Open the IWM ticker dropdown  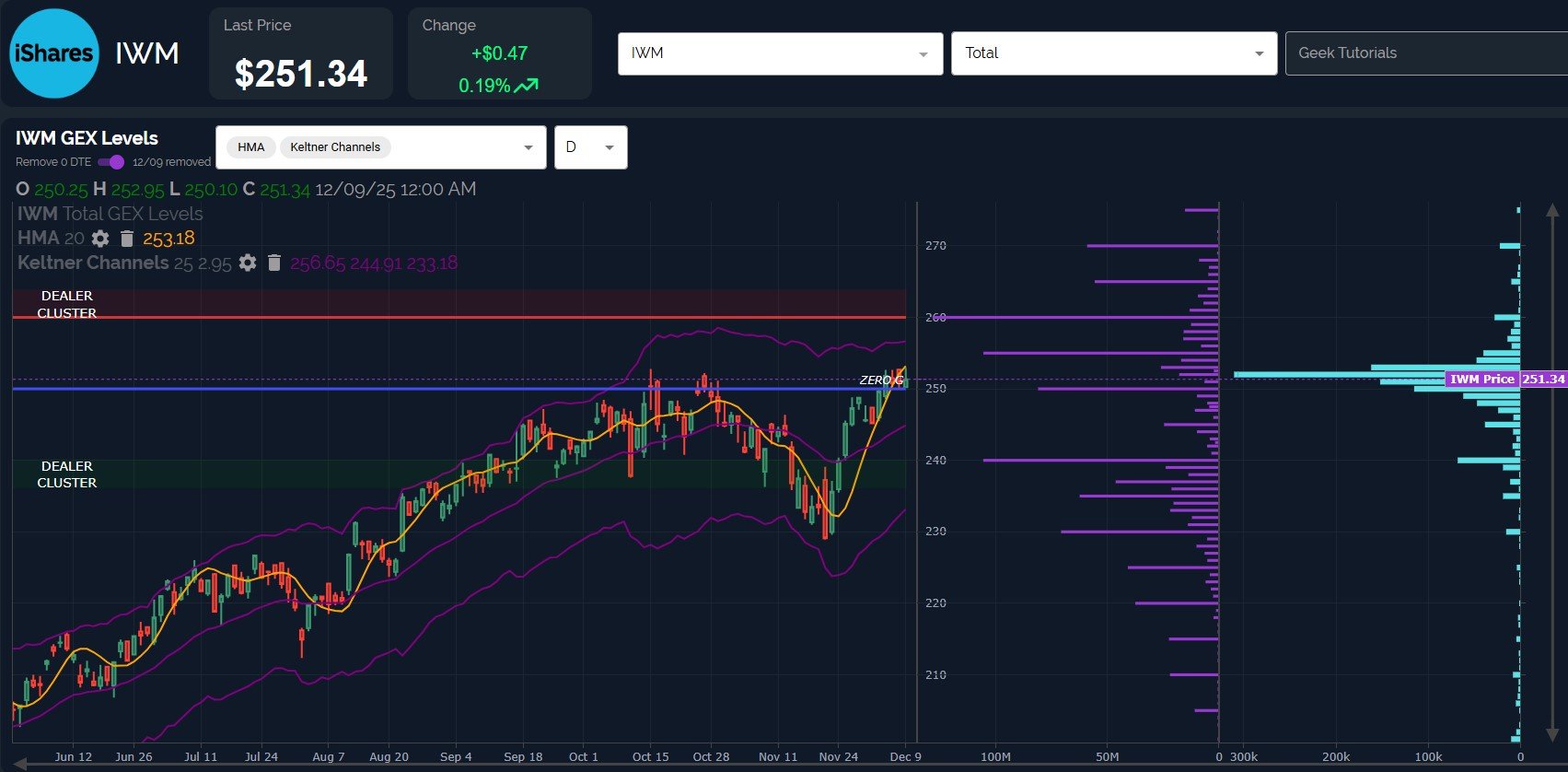[x=780, y=53]
